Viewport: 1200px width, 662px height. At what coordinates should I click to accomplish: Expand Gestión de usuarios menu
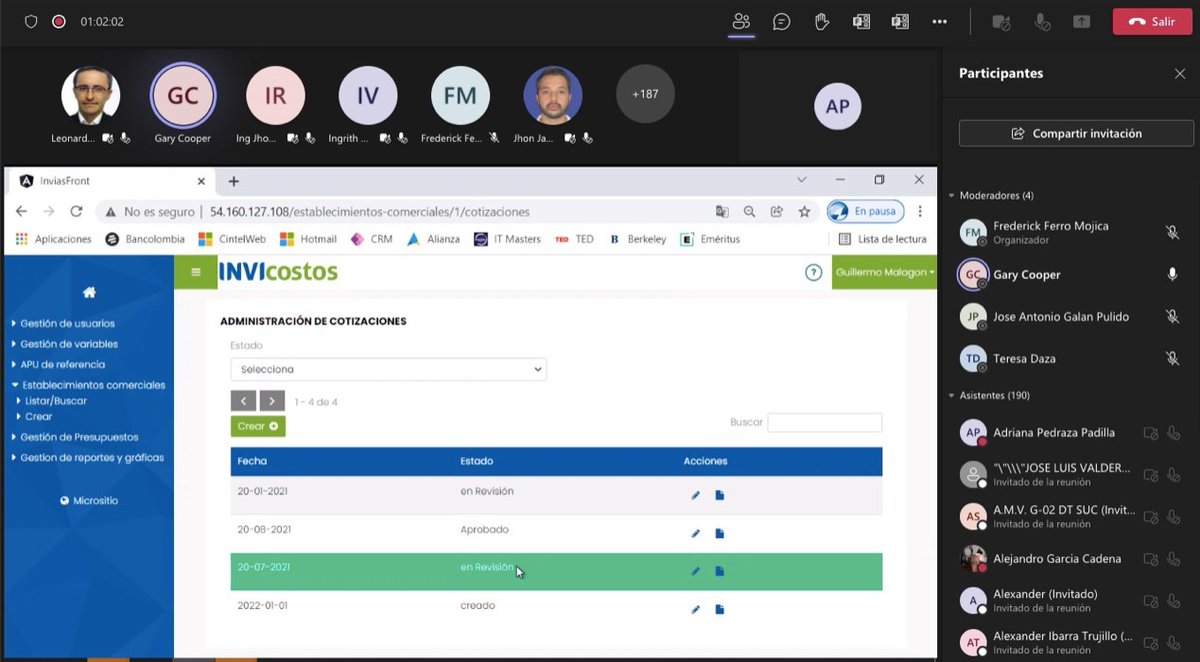tap(67, 323)
